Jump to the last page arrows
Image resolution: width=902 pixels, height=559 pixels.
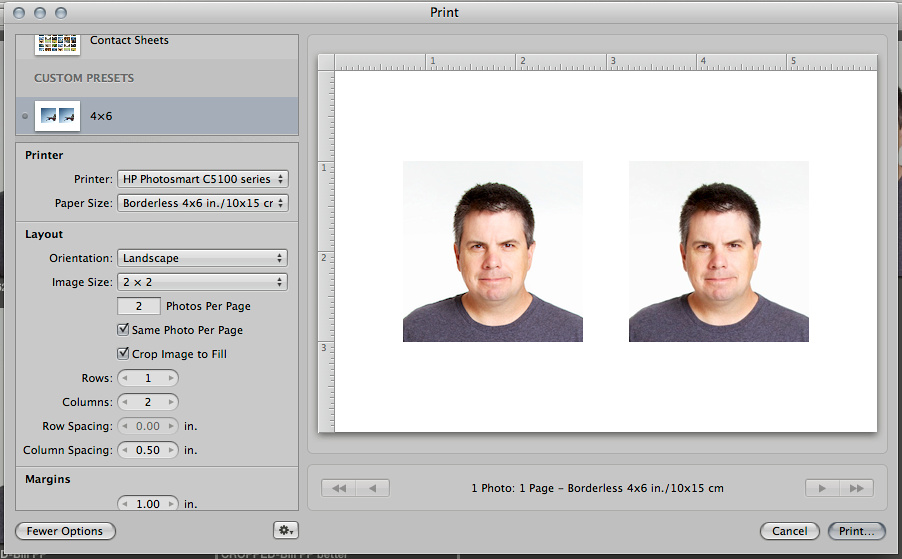[x=856, y=488]
